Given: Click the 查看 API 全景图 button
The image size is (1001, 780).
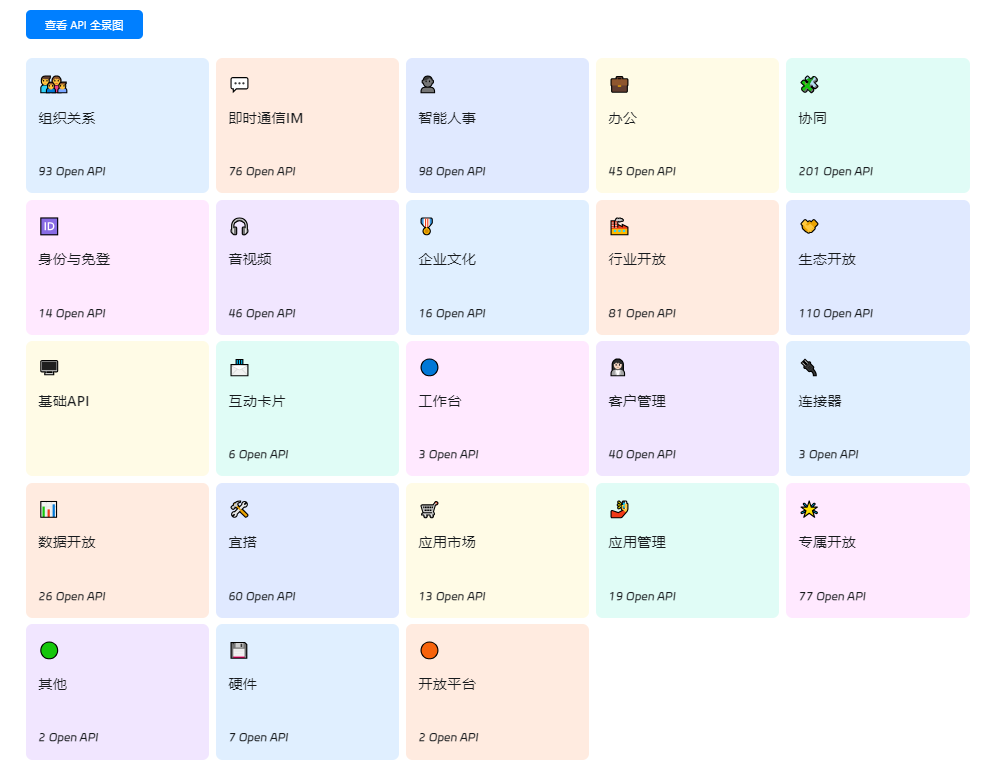Looking at the screenshot, I should [x=84, y=25].
